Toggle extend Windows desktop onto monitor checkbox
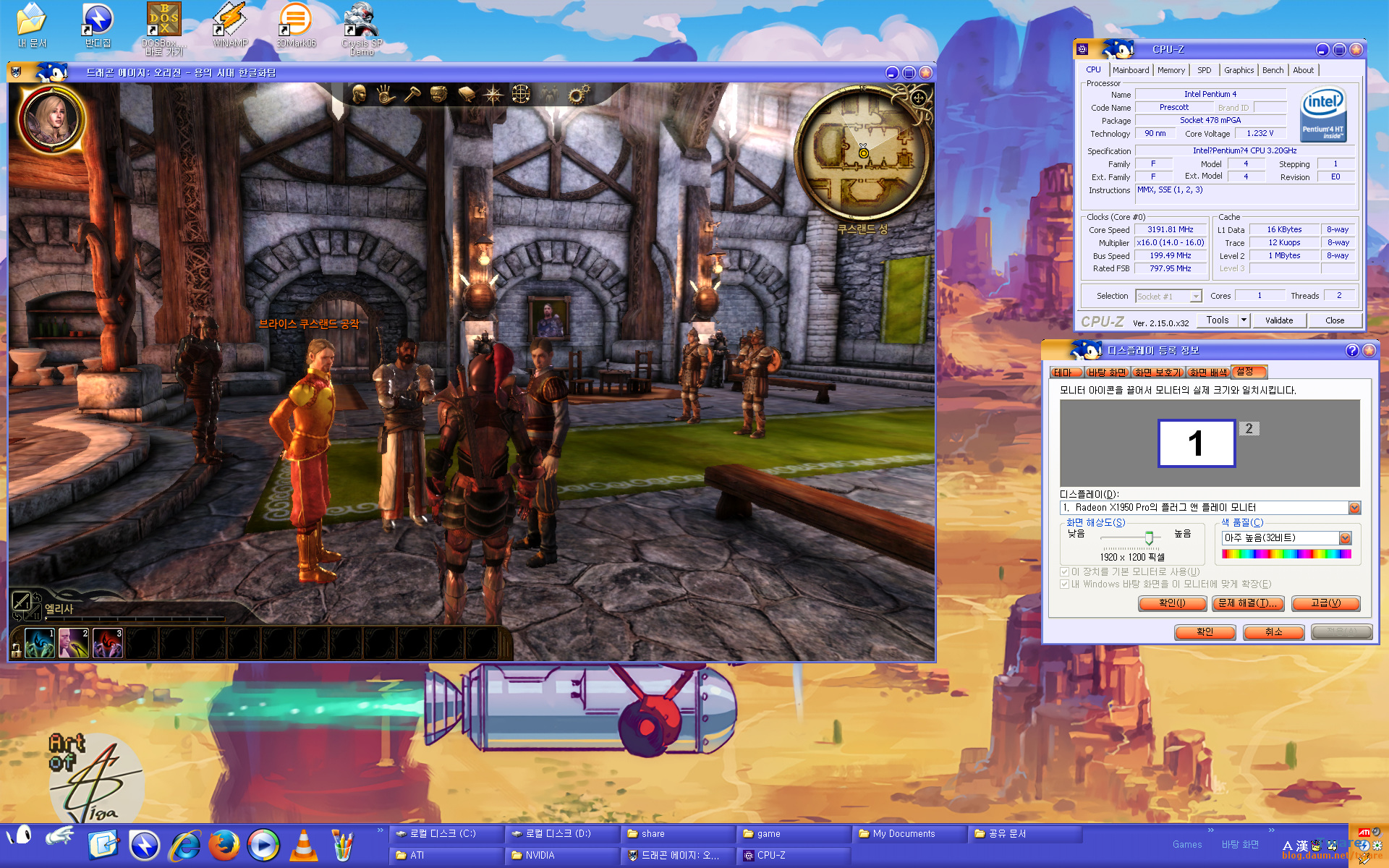The height and width of the screenshot is (868, 1389). (1065, 584)
